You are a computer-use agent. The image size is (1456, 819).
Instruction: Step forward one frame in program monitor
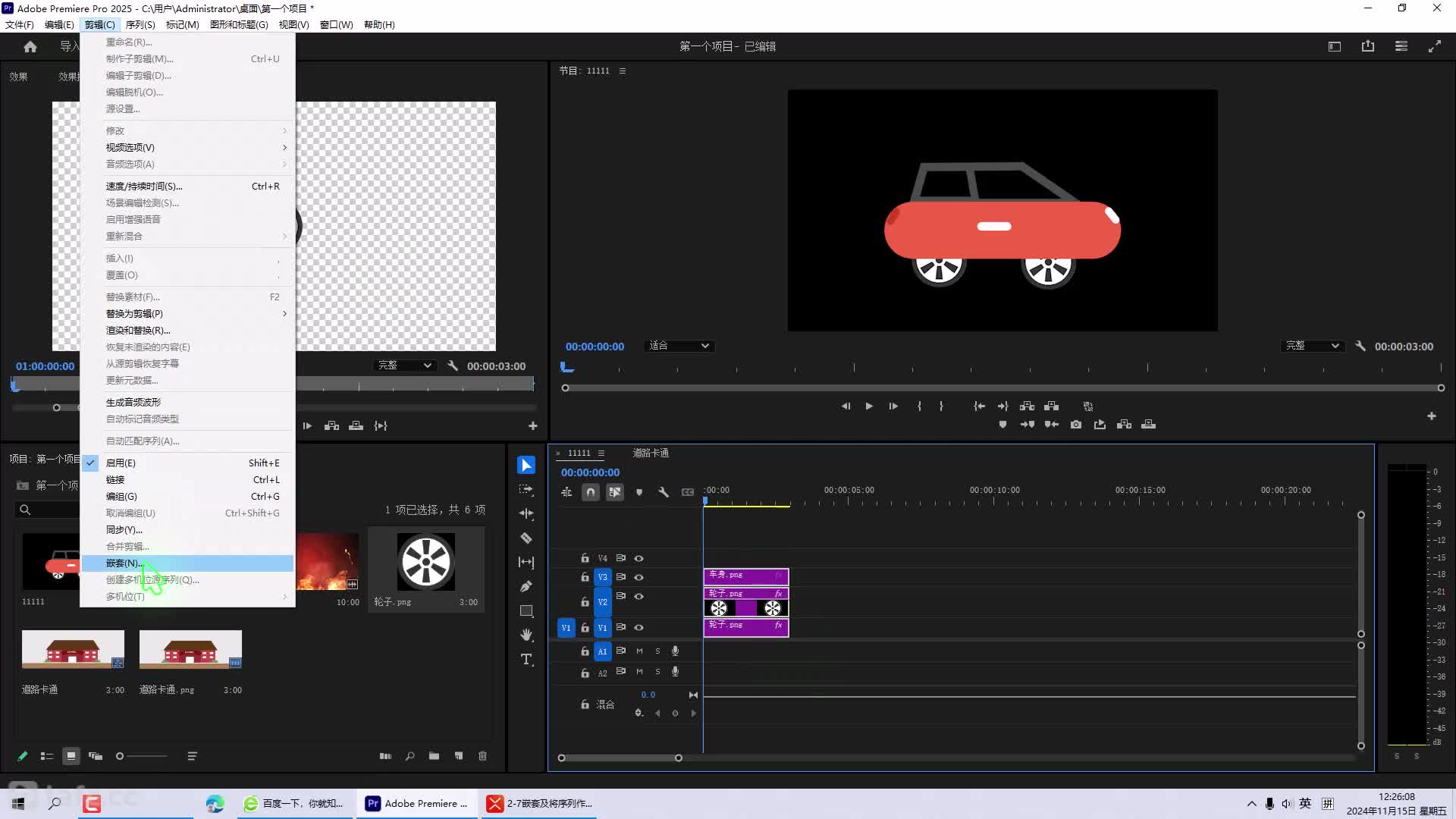click(893, 406)
